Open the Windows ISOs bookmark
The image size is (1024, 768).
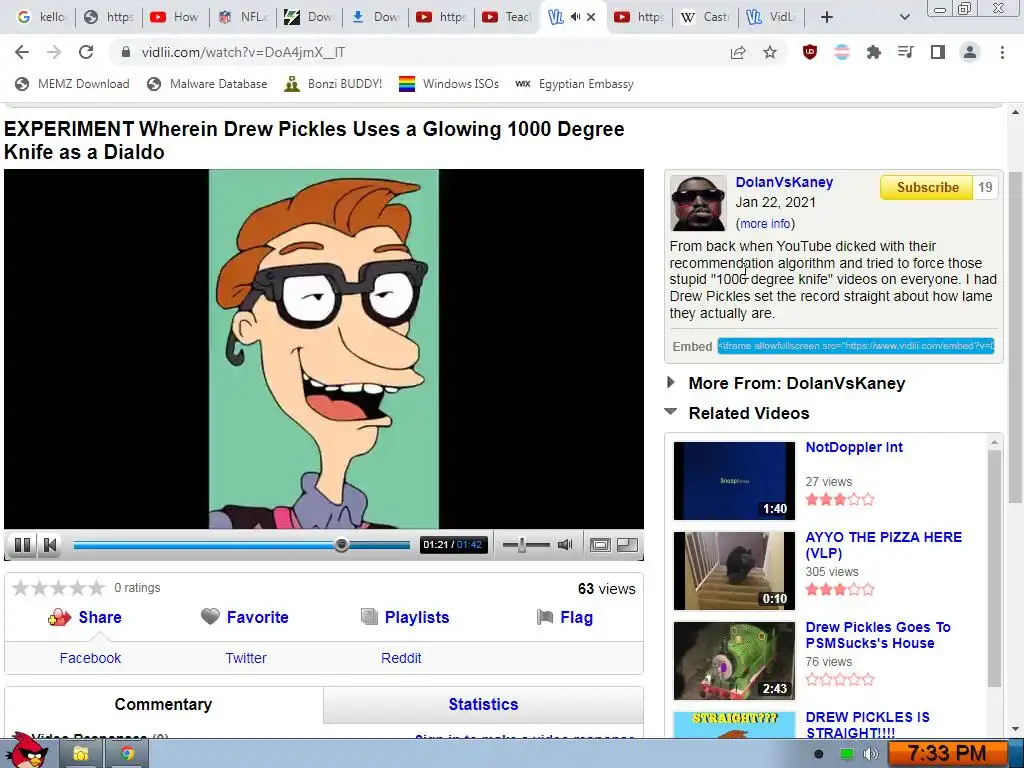point(449,84)
